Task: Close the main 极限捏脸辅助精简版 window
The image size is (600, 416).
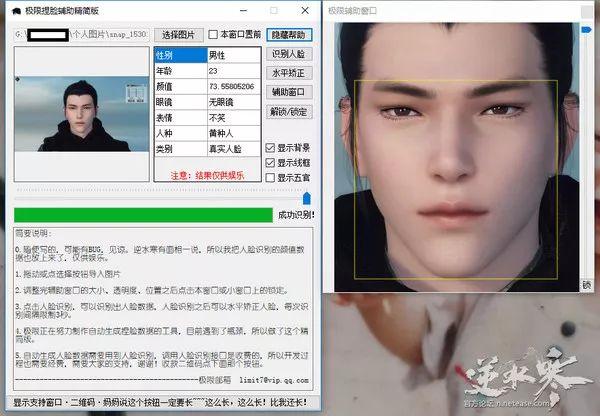Action: coord(305,11)
